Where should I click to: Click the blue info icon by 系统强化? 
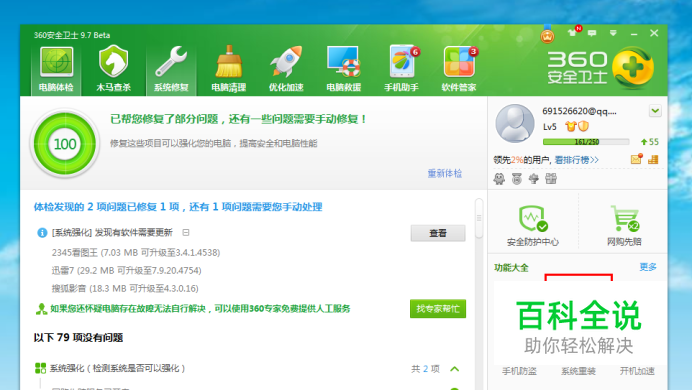point(42,232)
